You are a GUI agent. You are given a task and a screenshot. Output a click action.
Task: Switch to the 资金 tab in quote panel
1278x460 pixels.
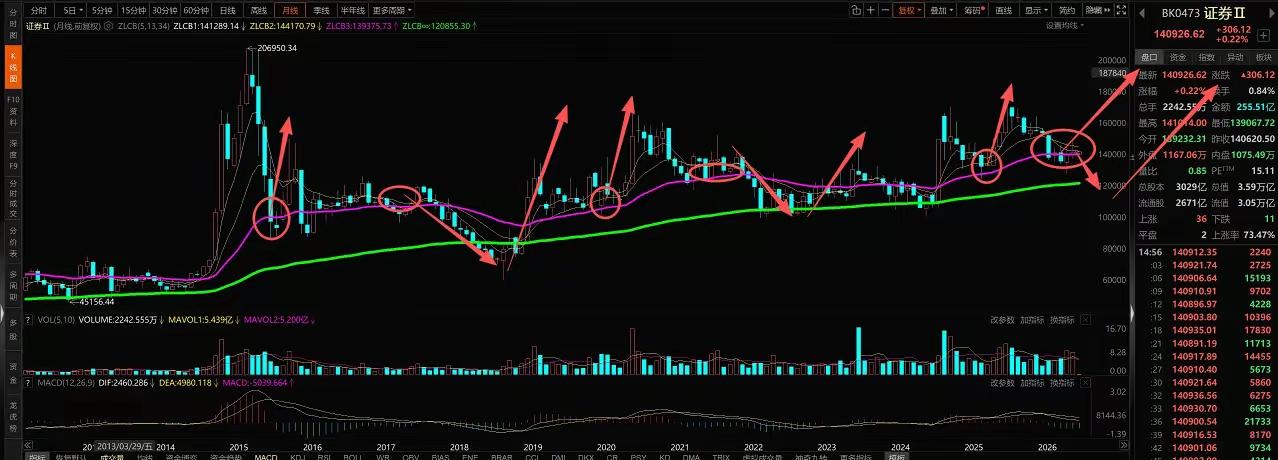click(x=1178, y=58)
